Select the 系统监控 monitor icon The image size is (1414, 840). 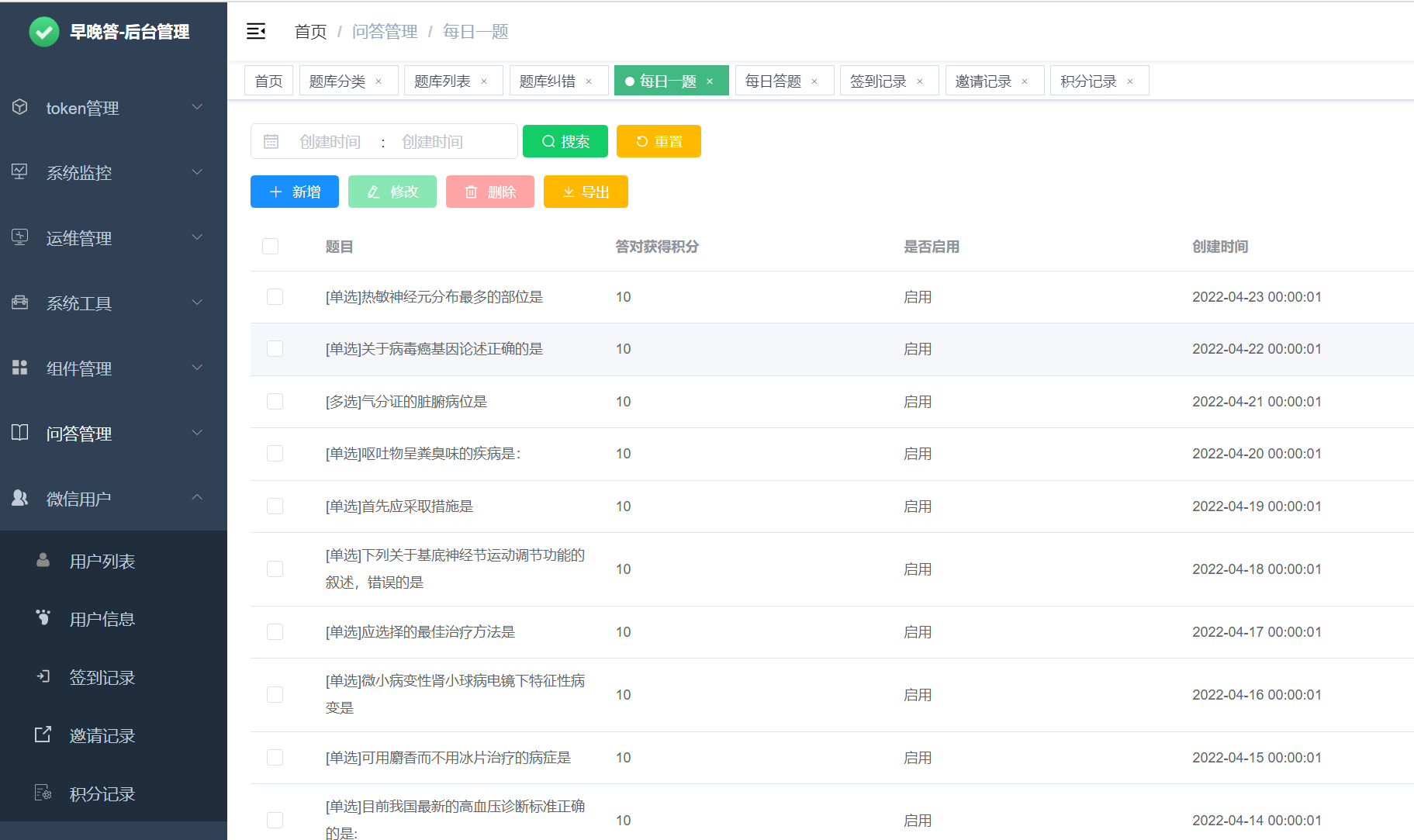tap(19, 173)
